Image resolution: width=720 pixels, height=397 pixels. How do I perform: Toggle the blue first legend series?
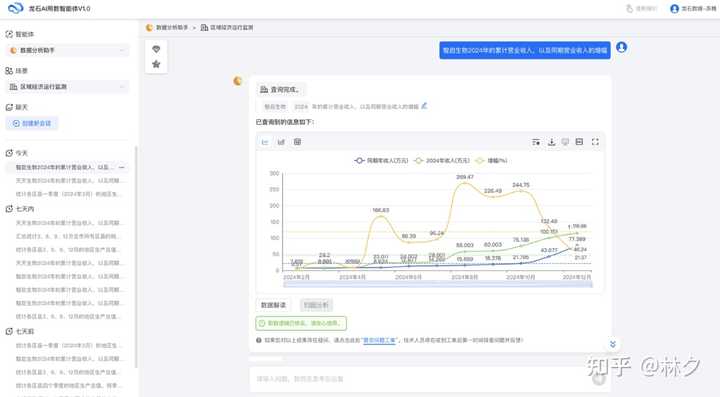click(x=381, y=161)
